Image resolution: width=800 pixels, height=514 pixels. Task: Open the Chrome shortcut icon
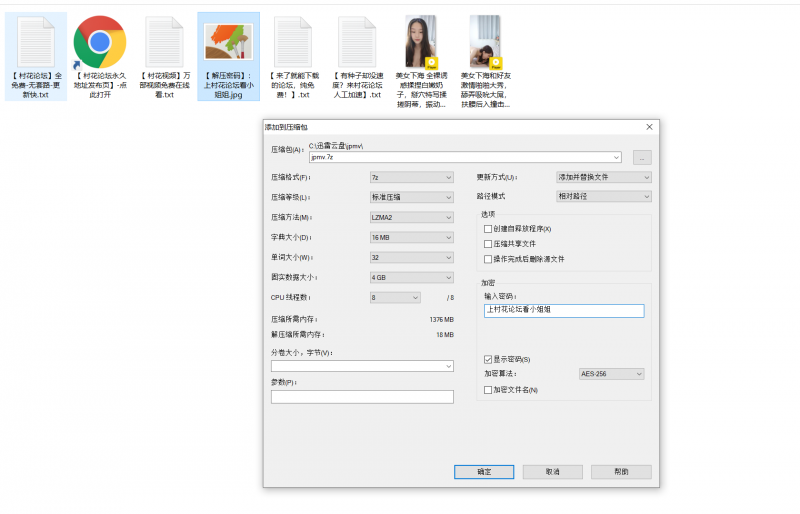(99, 42)
